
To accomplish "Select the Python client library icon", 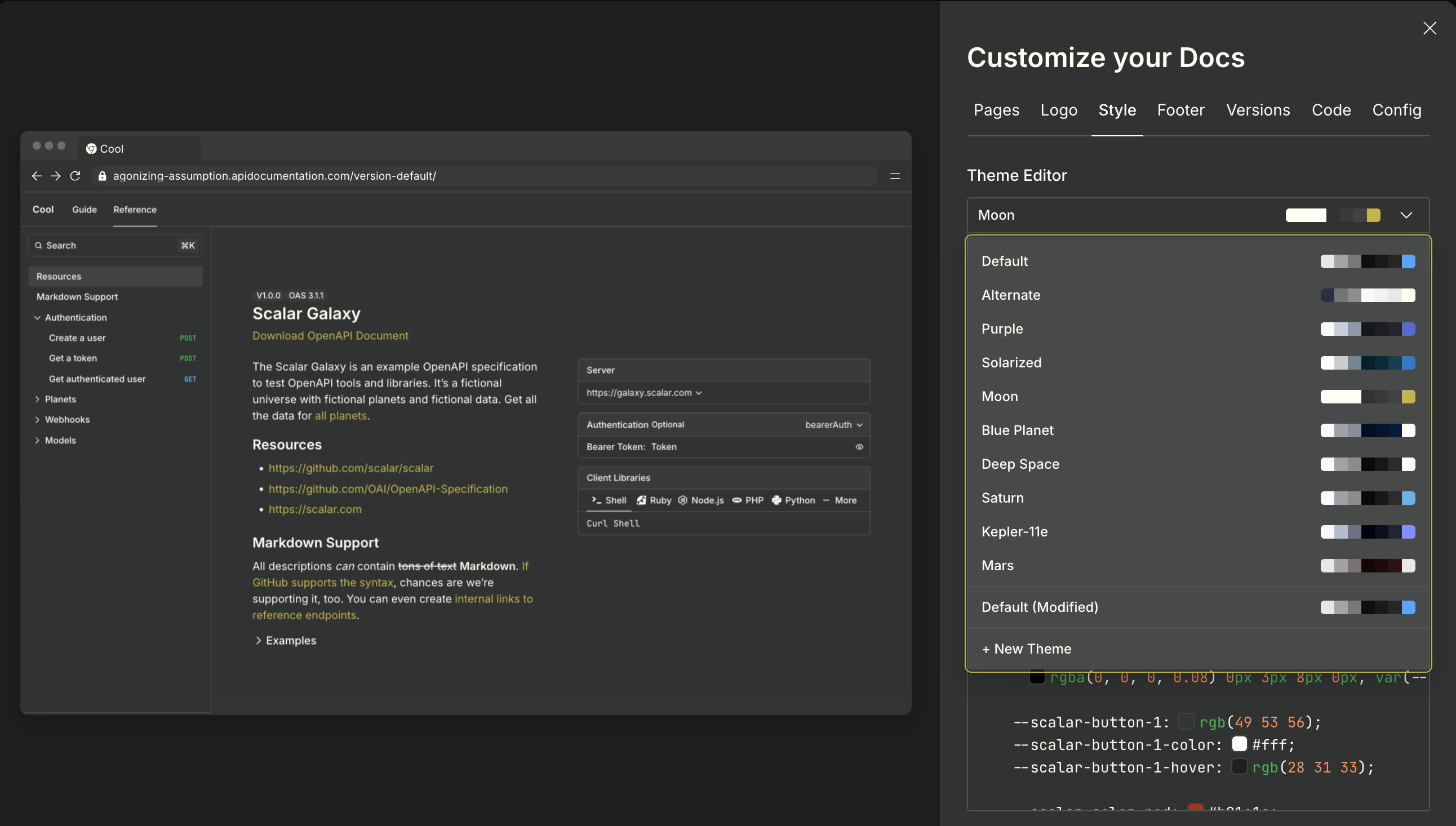I will (776, 500).
